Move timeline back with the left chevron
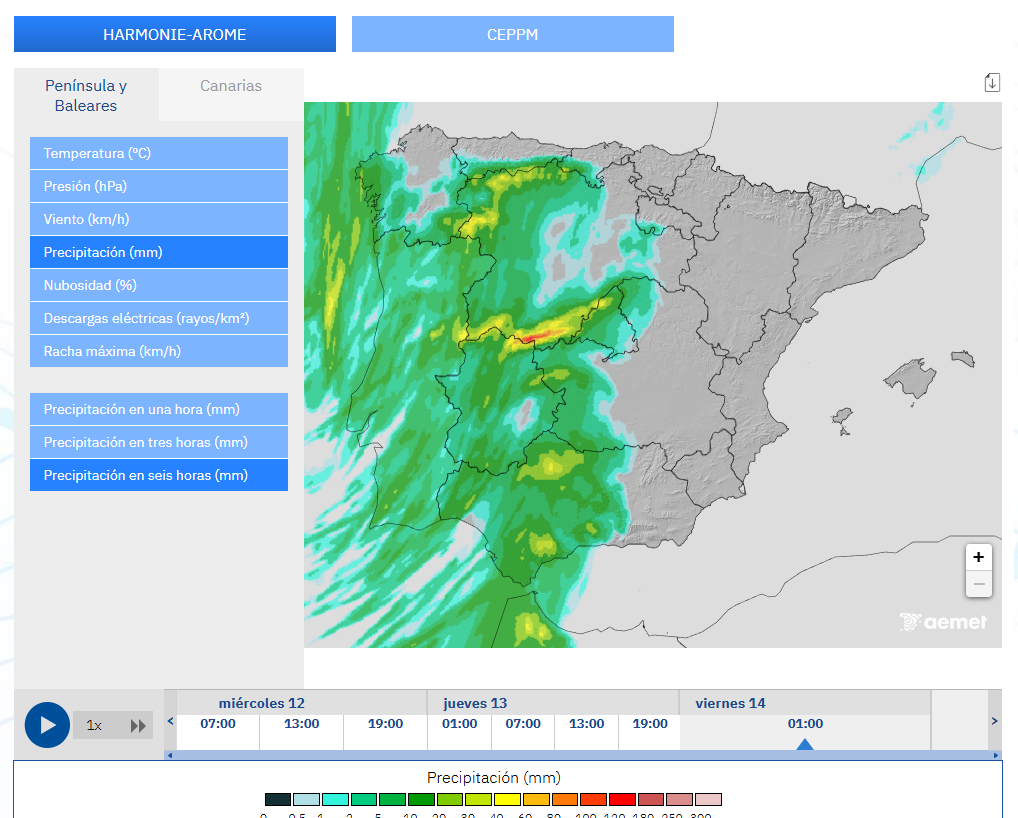Image resolution: width=1018 pixels, height=818 pixels. pyautogui.click(x=171, y=721)
